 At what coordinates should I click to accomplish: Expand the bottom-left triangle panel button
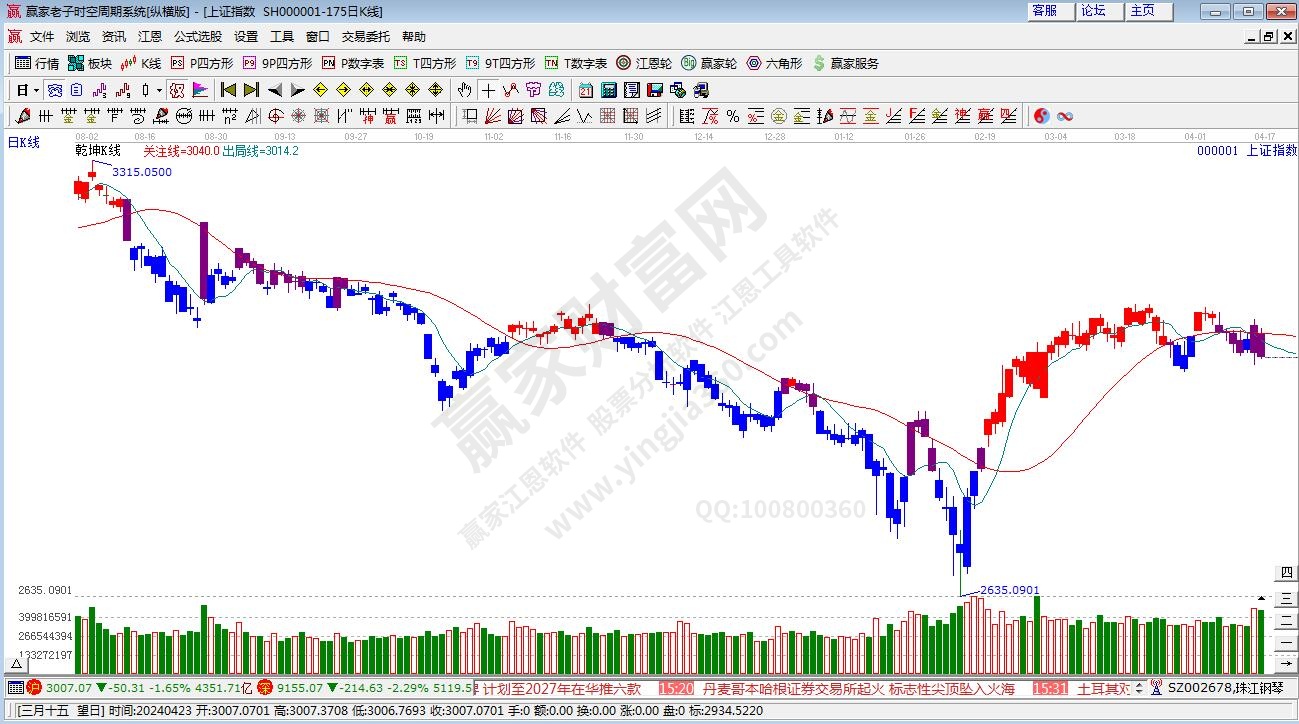[x=16, y=663]
